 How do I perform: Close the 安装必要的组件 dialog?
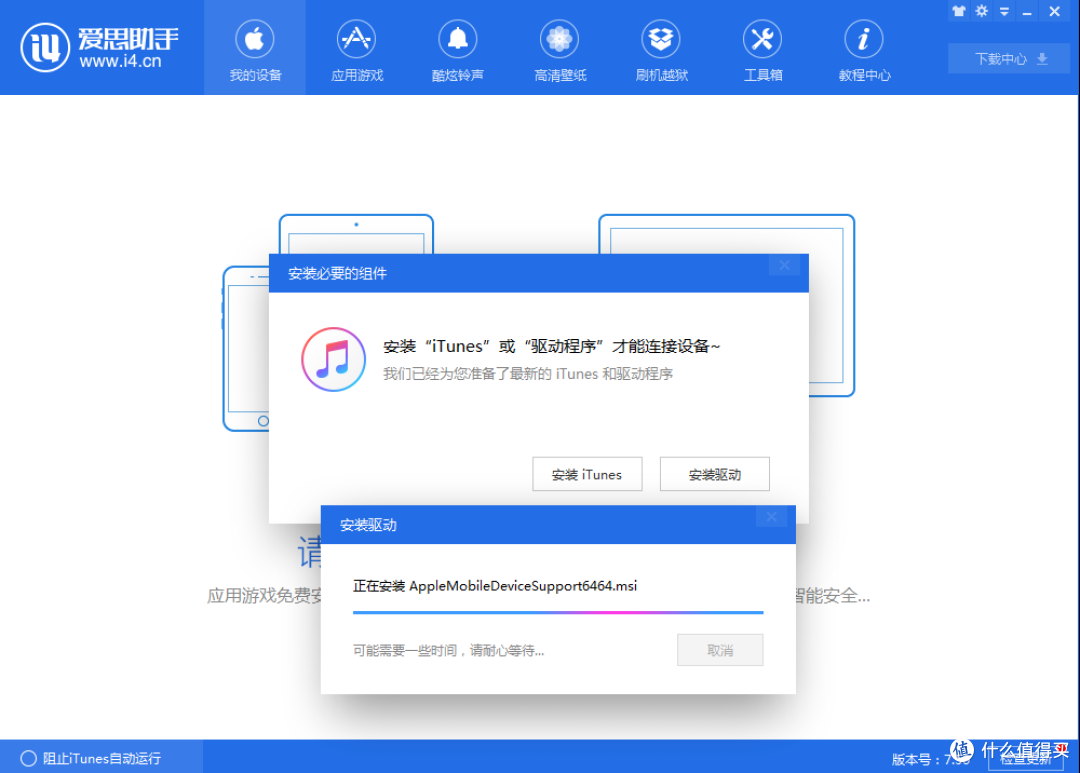point(785,265)
